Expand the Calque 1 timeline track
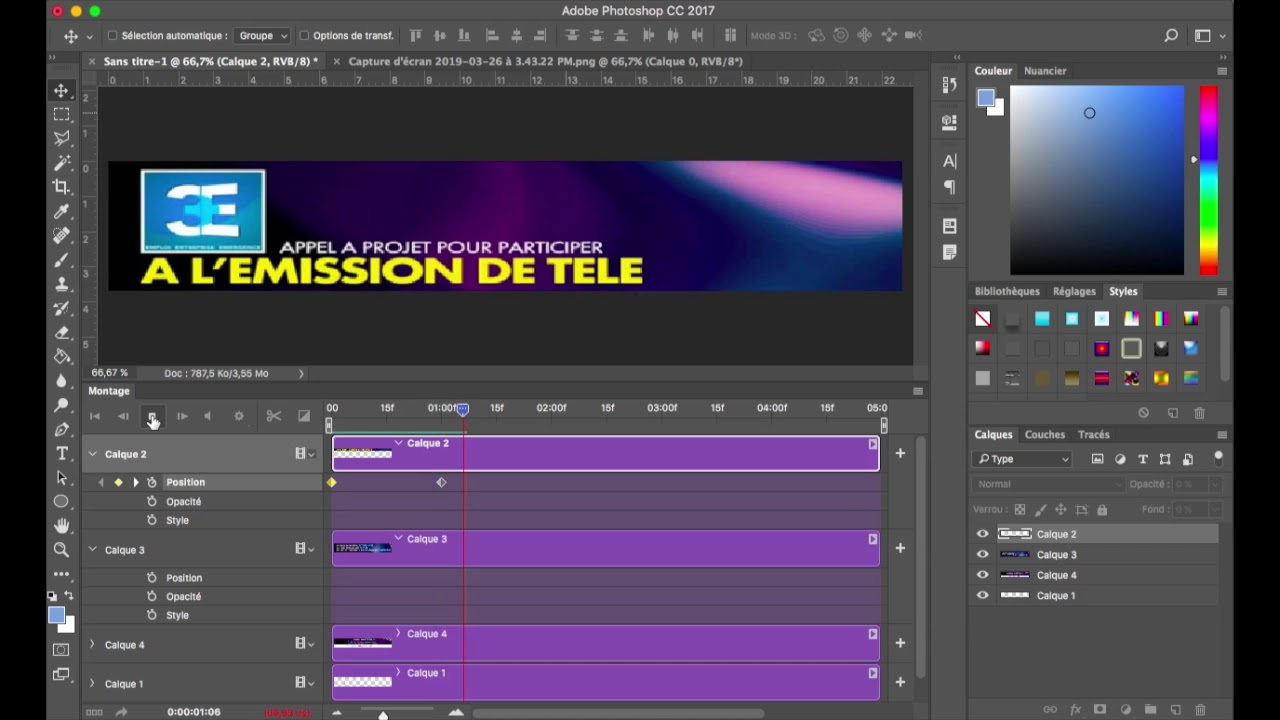Viewport: 1280px width, 720px height. point(92,683)
